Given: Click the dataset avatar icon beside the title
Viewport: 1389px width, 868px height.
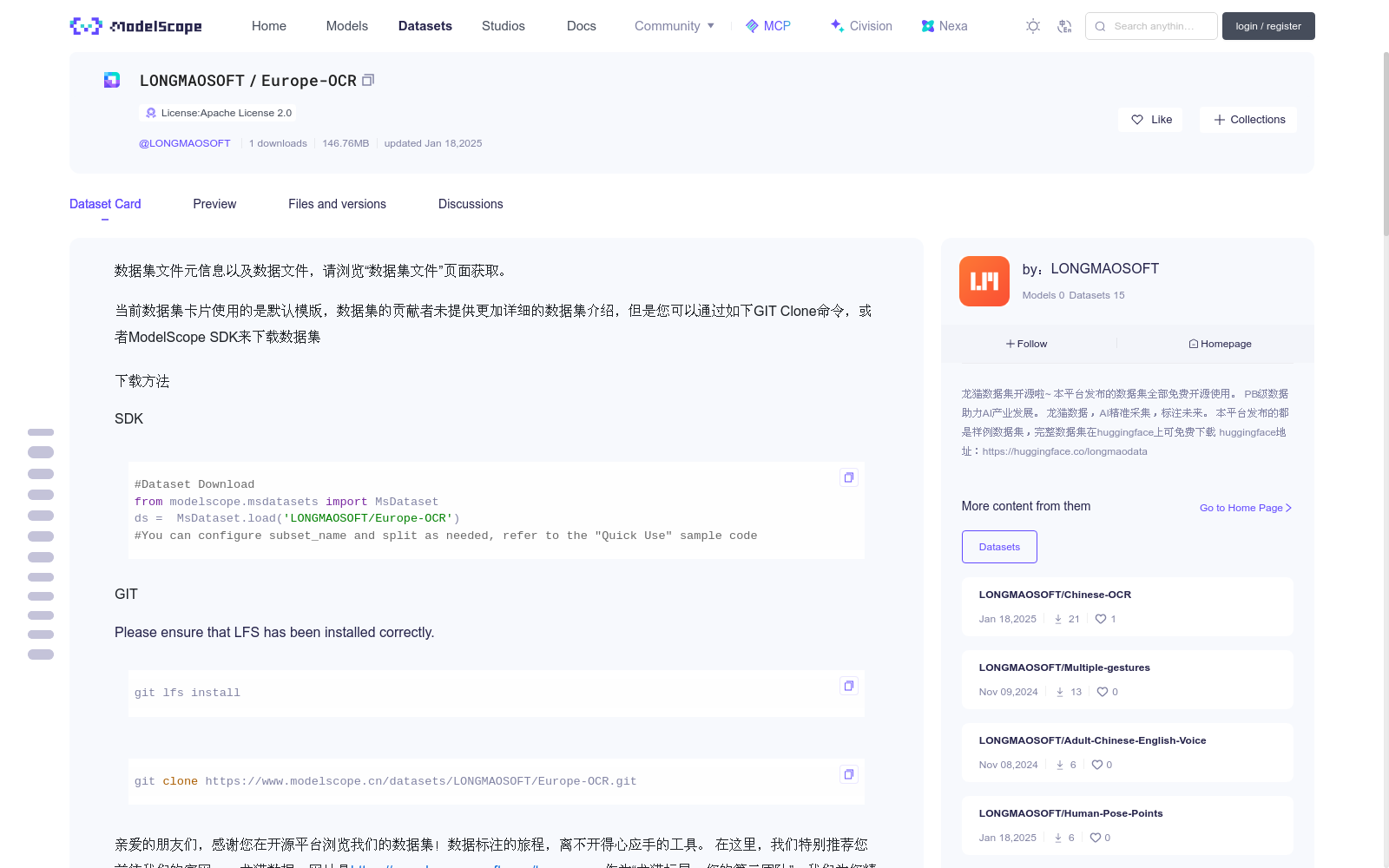Looking at the screenshot, I should pos(112,80).
